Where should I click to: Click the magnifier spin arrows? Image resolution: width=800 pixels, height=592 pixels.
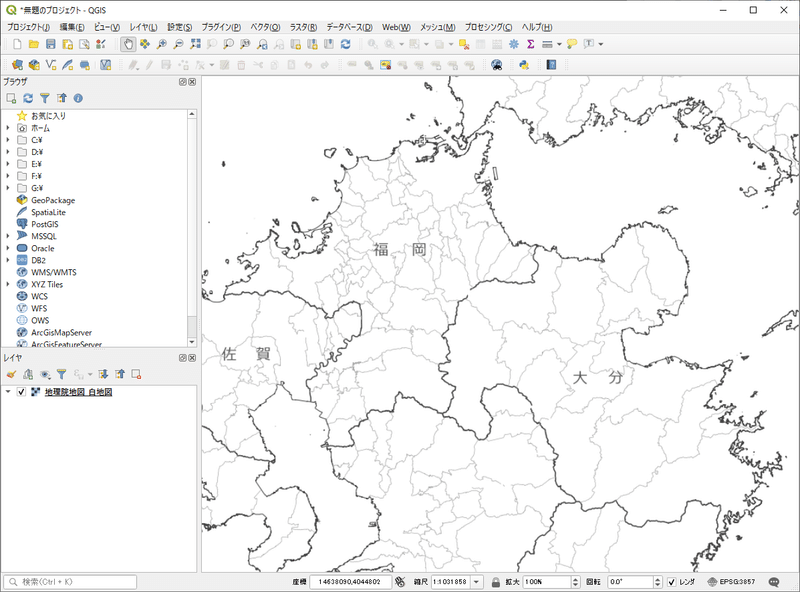576,582
